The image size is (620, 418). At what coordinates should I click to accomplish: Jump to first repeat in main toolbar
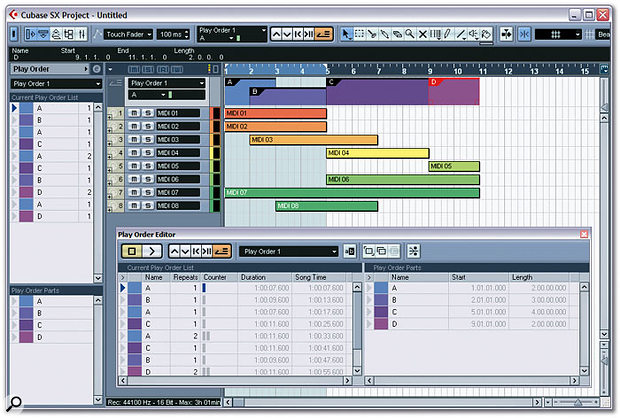298,34
